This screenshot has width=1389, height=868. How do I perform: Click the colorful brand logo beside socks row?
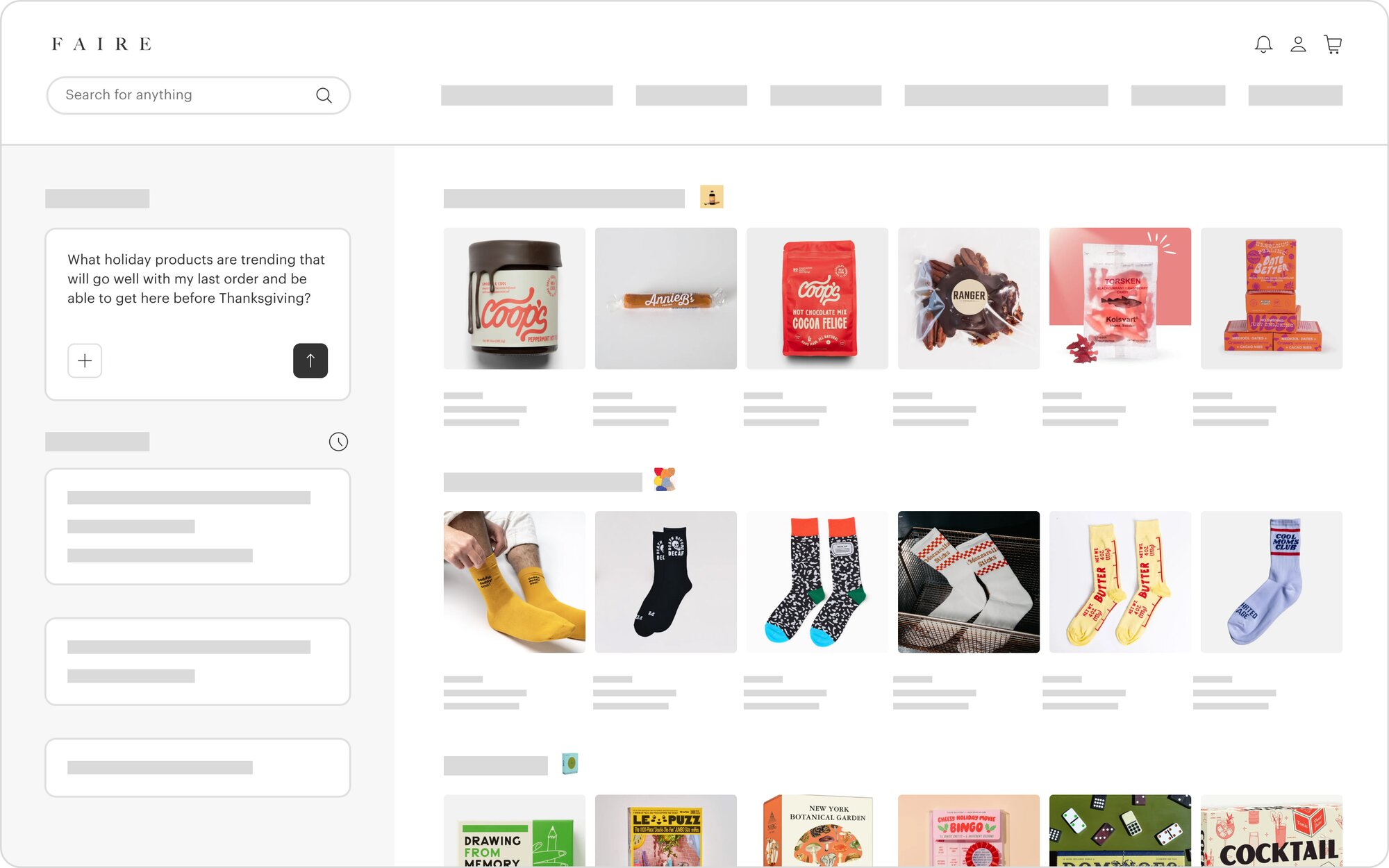click(665, 479)
